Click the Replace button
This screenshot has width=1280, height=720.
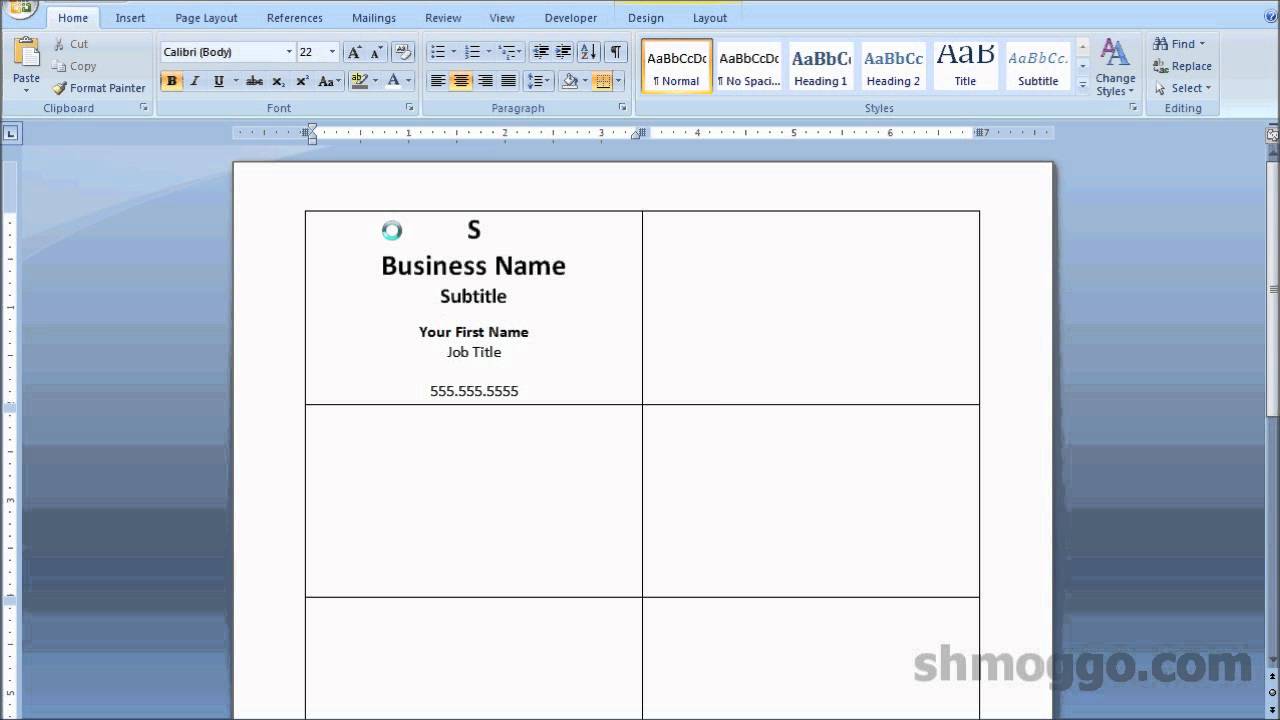click(1183, 66)
